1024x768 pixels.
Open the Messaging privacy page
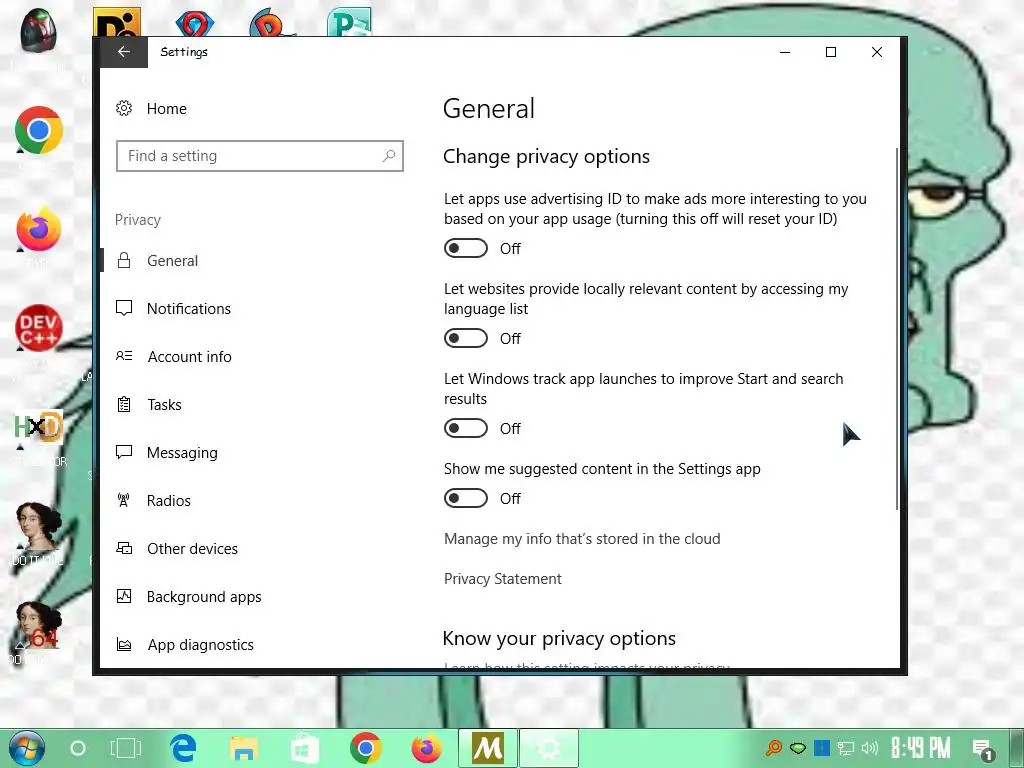coord(182,453)
